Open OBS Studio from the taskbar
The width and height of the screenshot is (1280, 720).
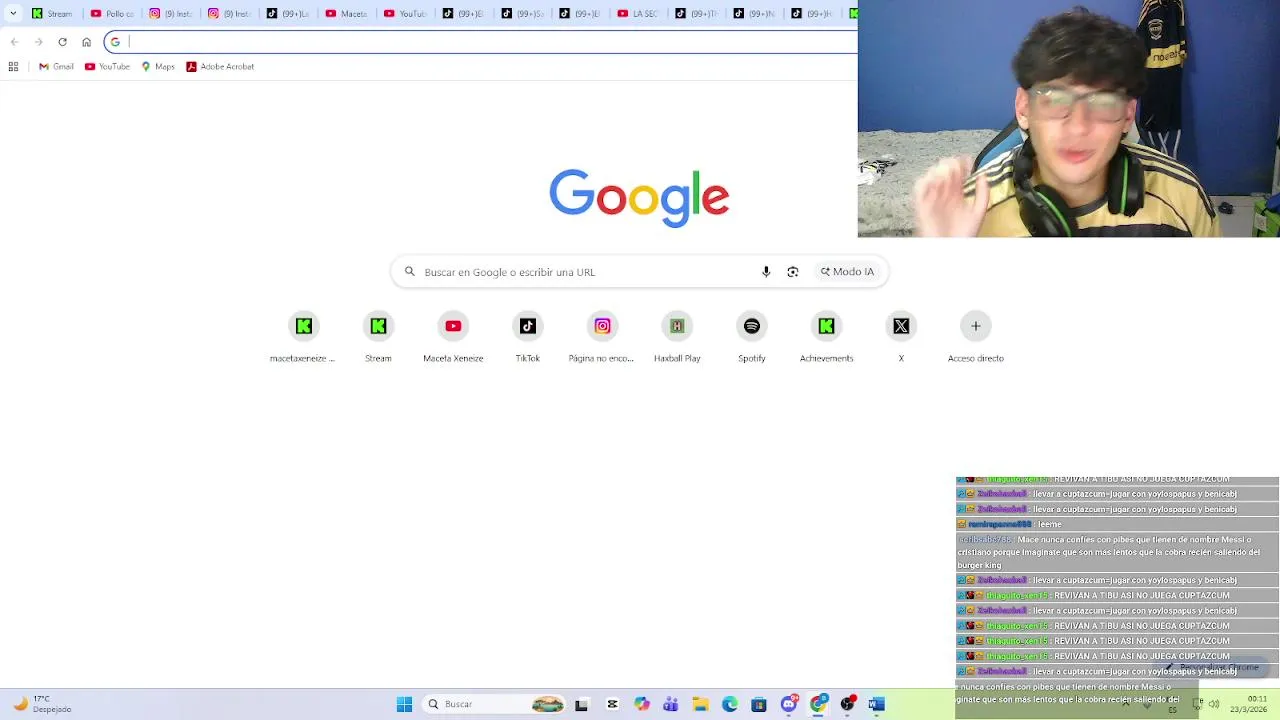(x=848, y=704)
